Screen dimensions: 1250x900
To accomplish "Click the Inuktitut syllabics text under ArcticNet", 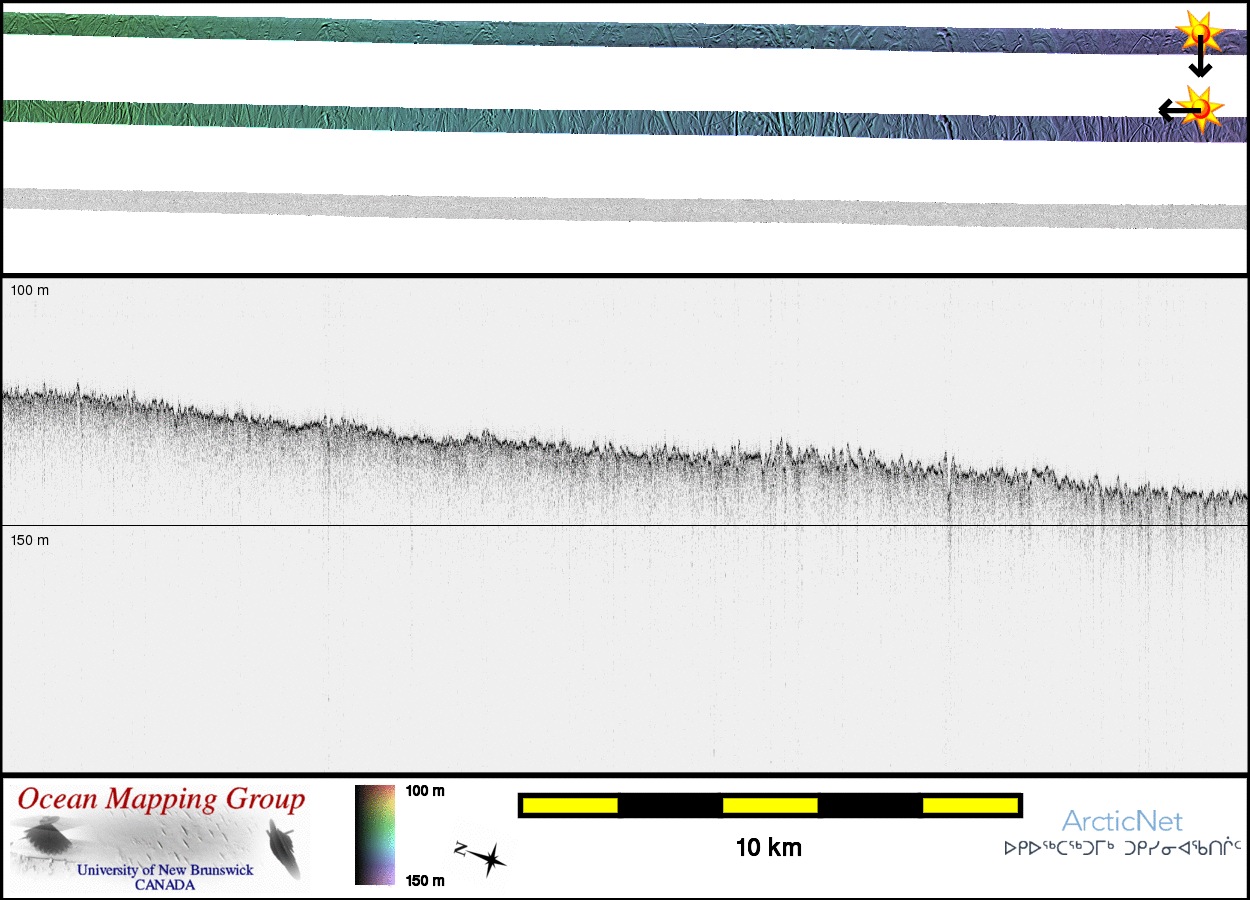I will 1122,849.
